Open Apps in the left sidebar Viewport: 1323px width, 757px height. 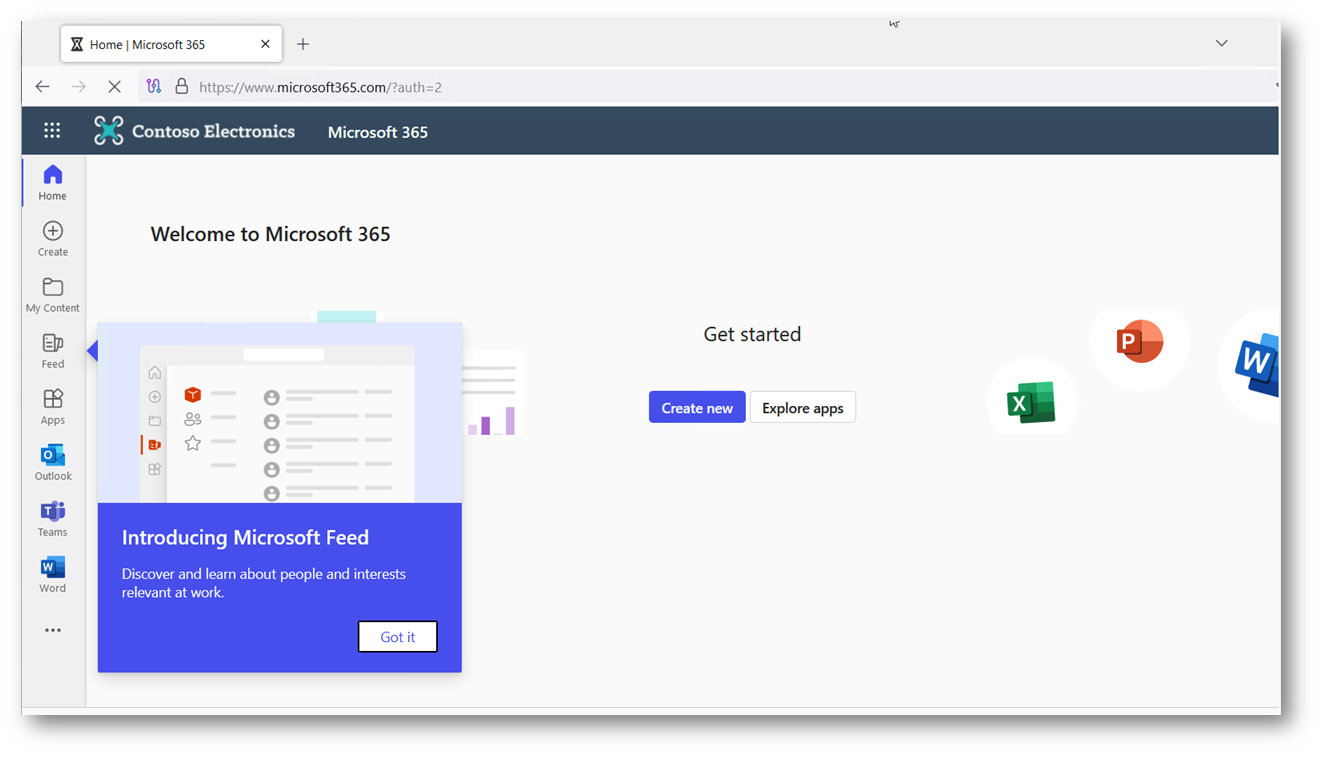coord(53,407)
